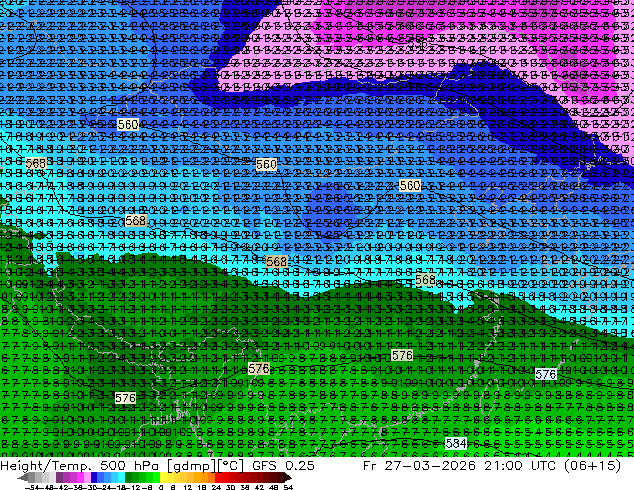Click the gray arrow at legend's cold end
Image resolution: width=634 pixels, height=490 pixels.
(22, 478)
